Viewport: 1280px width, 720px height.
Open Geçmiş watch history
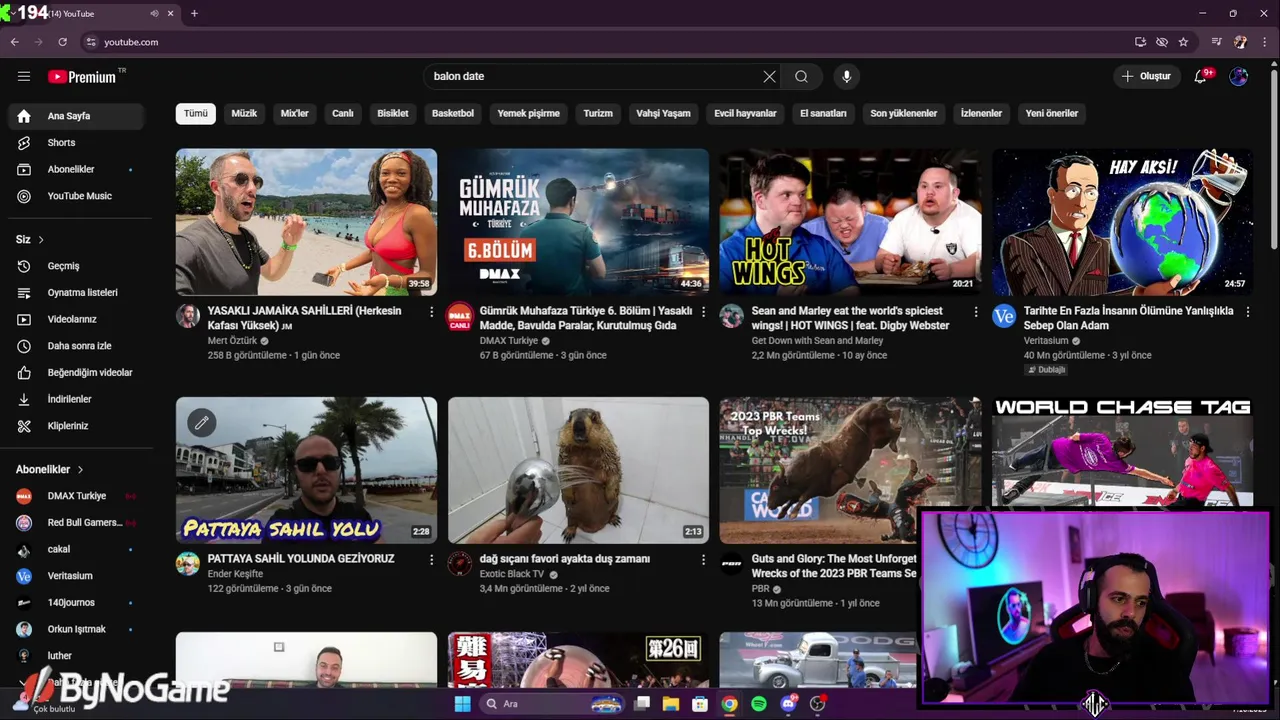(x=77, y=266)
